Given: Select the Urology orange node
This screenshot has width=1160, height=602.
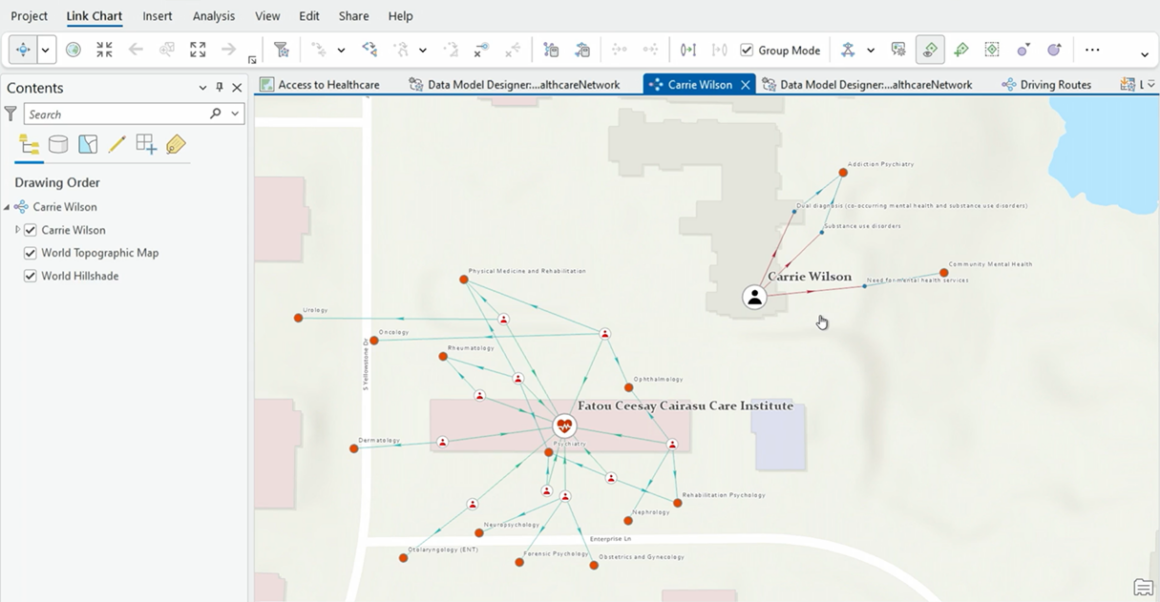Looking at the screenshot, I should point(298,318).
